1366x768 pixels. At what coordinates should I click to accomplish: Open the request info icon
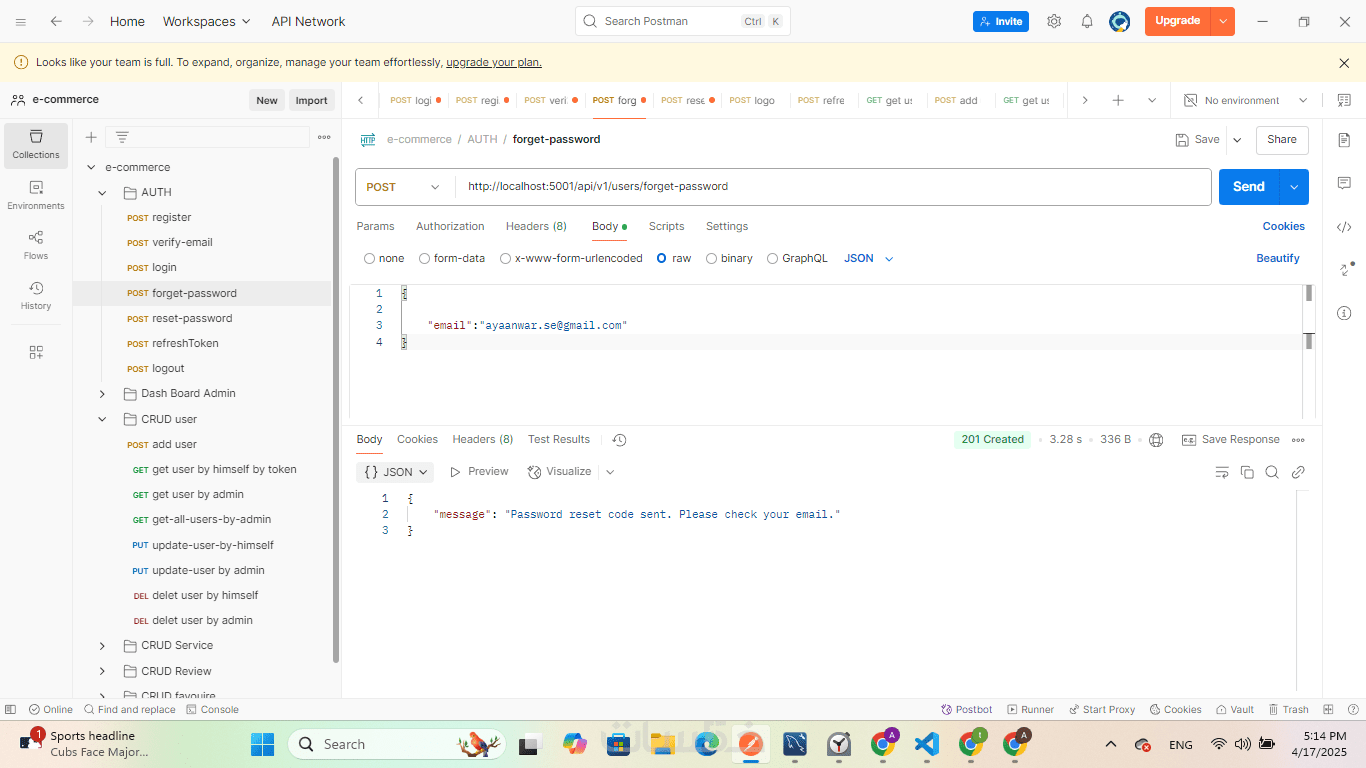1344,313
